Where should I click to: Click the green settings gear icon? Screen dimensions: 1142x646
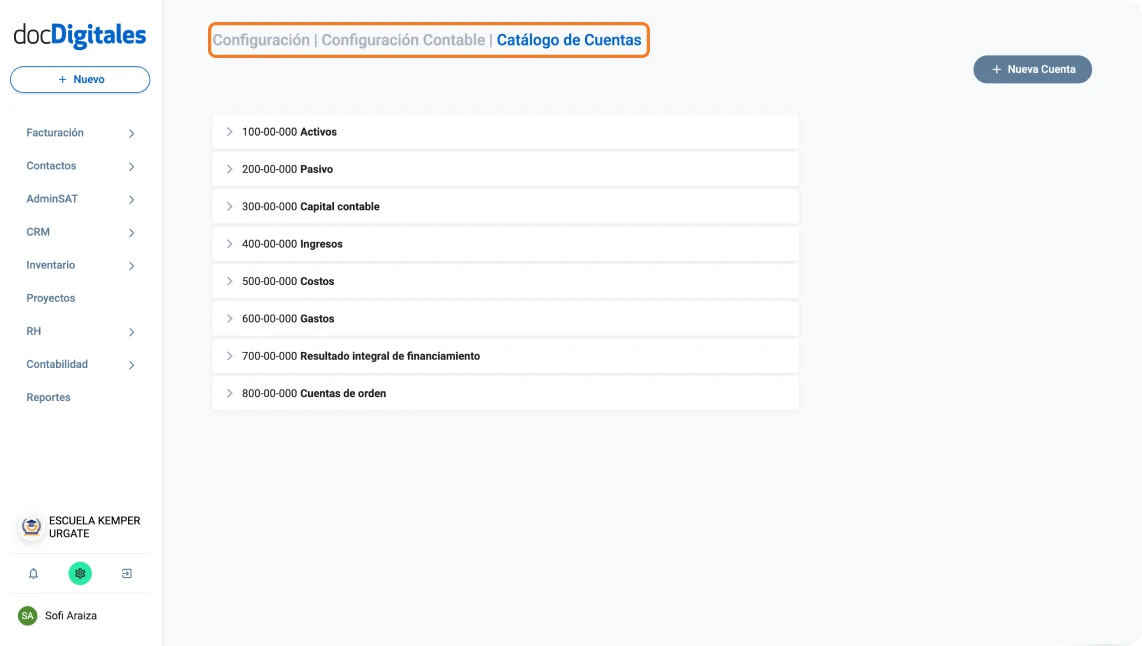coord(80,573)
